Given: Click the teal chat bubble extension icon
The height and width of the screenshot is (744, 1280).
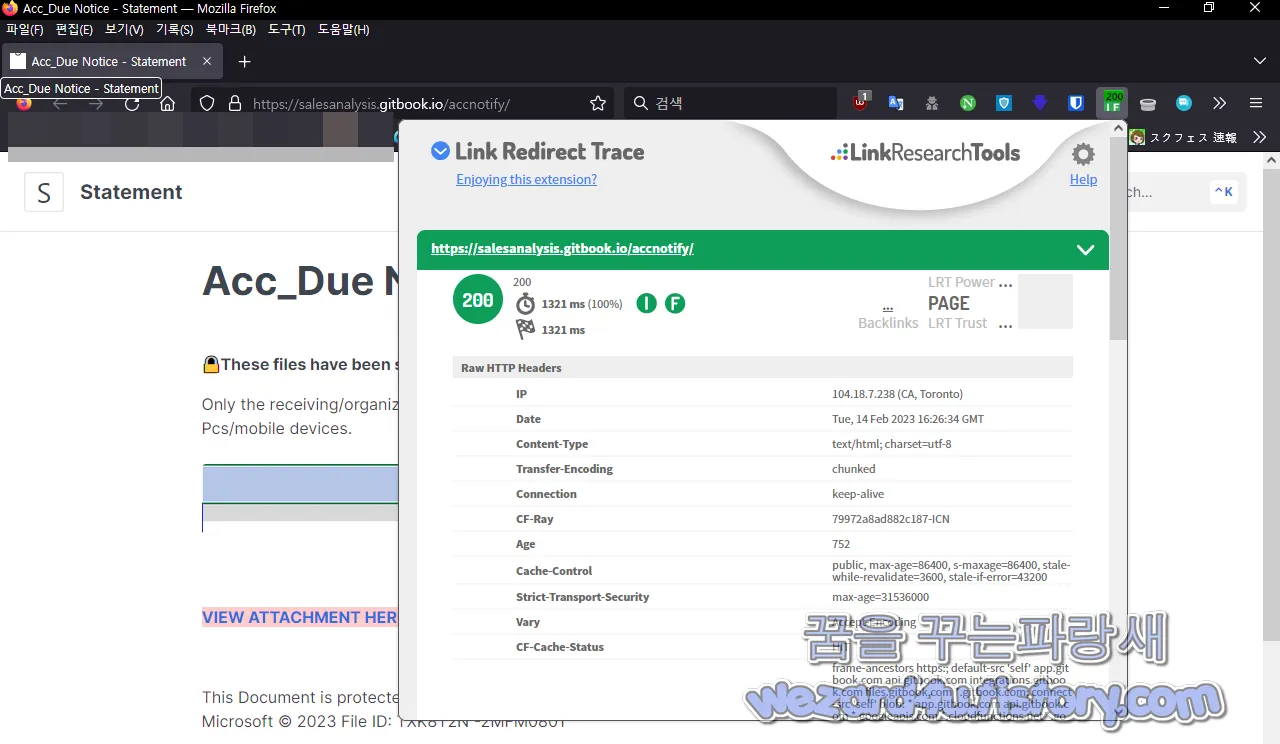Looking at the screenshot, I should pyautogui.click(x=1184, y=103).
